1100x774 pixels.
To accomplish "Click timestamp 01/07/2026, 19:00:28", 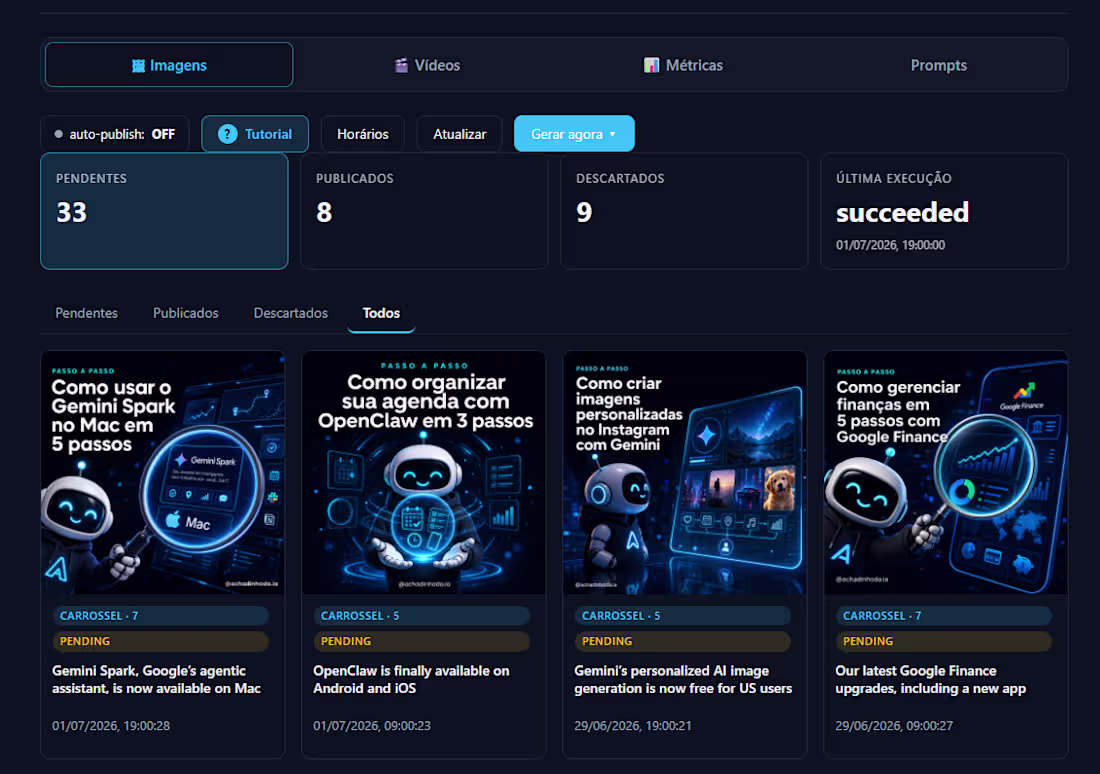I will pos(111,726).
